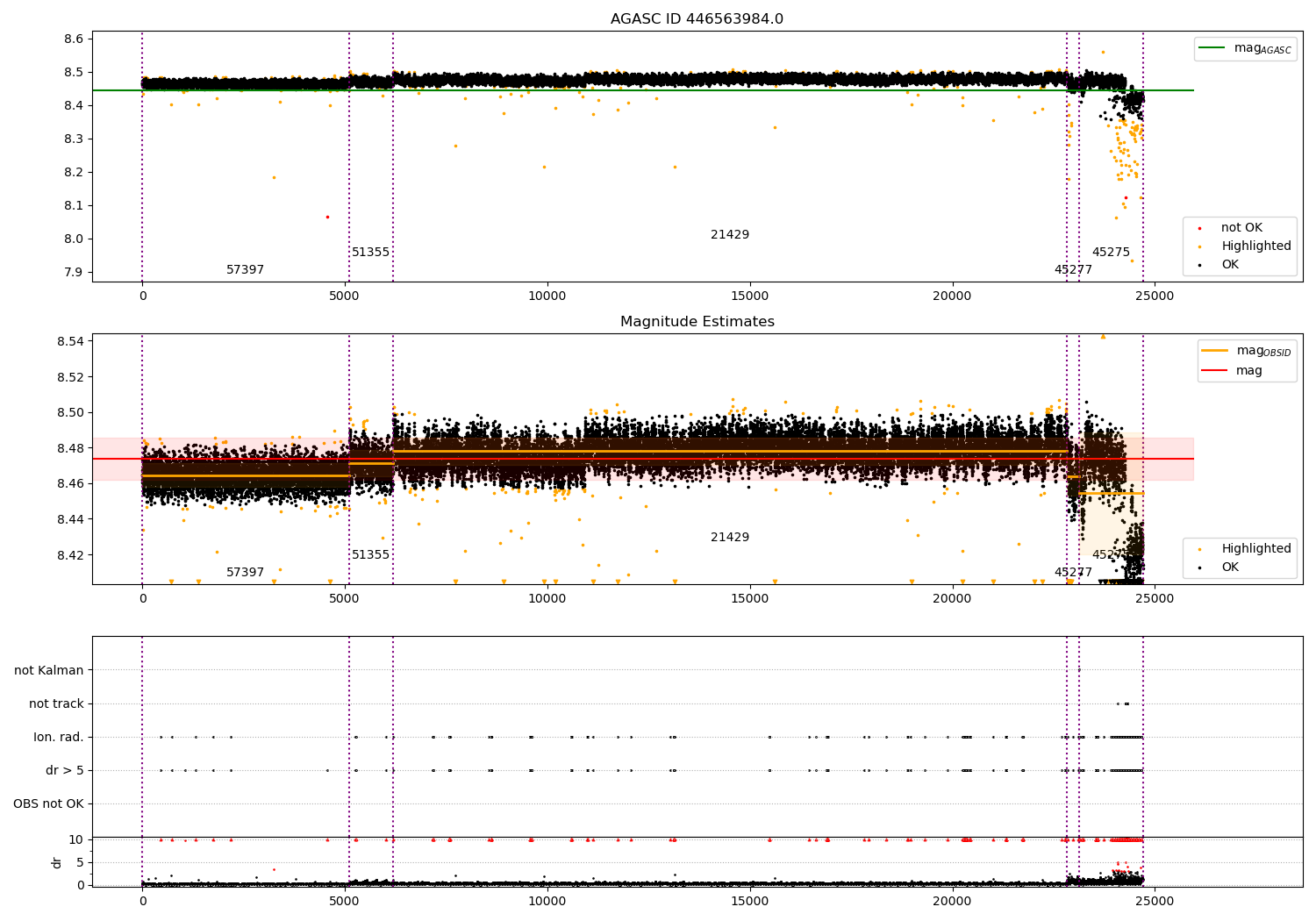Viewport: 1316px width, 921px height.
Task: Click obsid label 21429 in top plot
Action: click(x=730, y=235)
